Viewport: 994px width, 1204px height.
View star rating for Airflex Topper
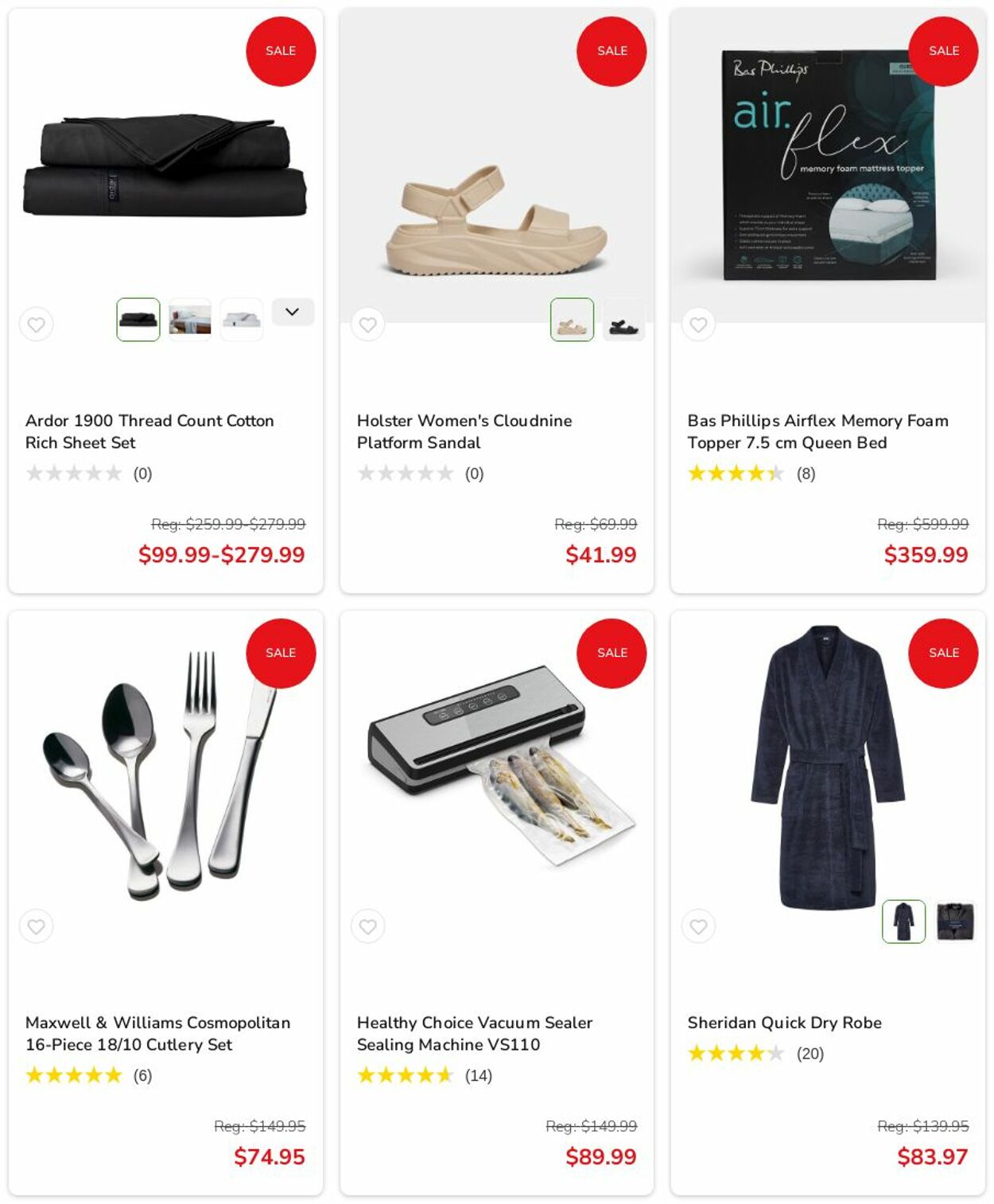coord(736,474)
